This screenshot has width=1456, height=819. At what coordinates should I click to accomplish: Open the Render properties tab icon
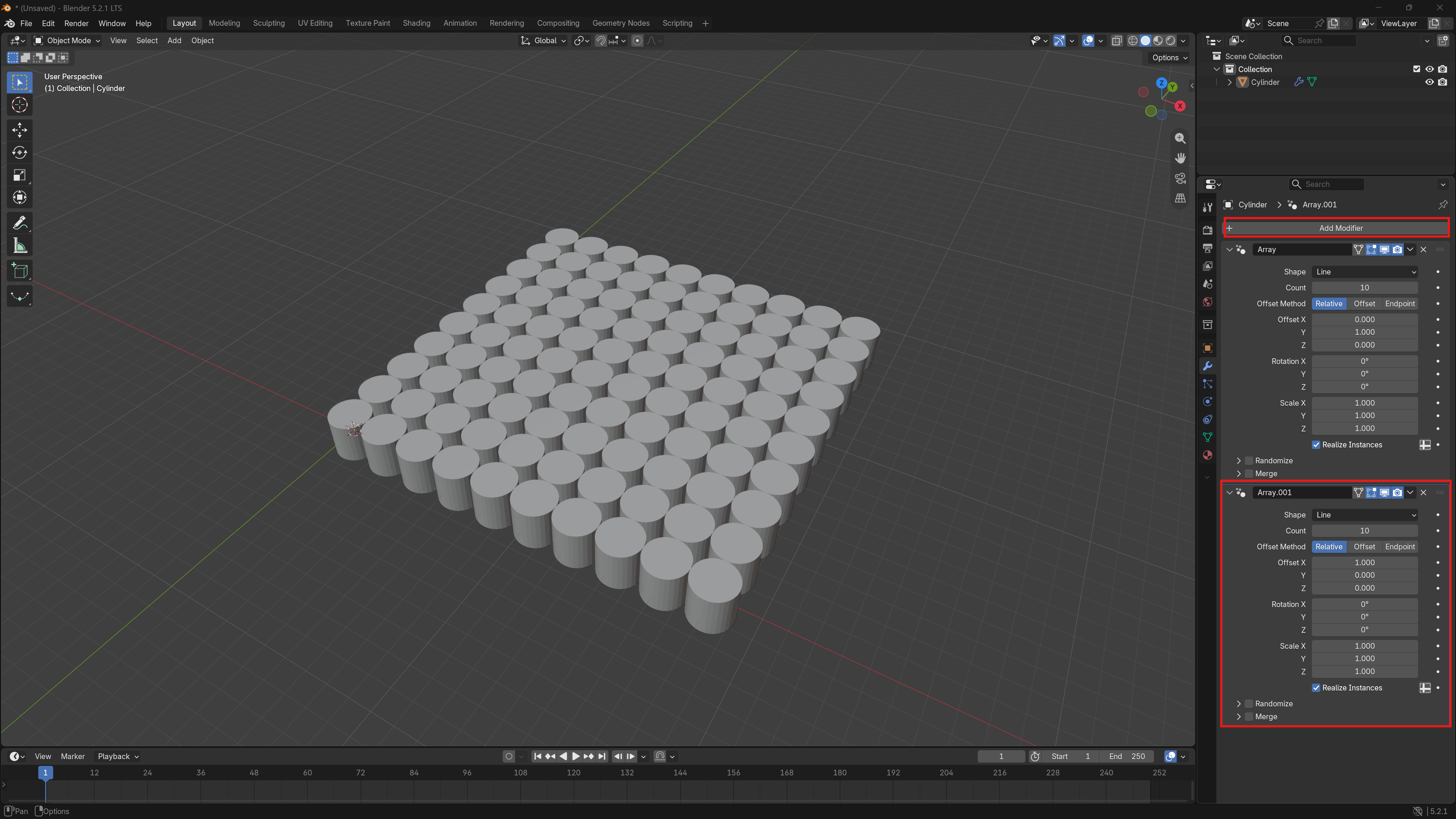pyautogui.click(x=1207, y=230)
